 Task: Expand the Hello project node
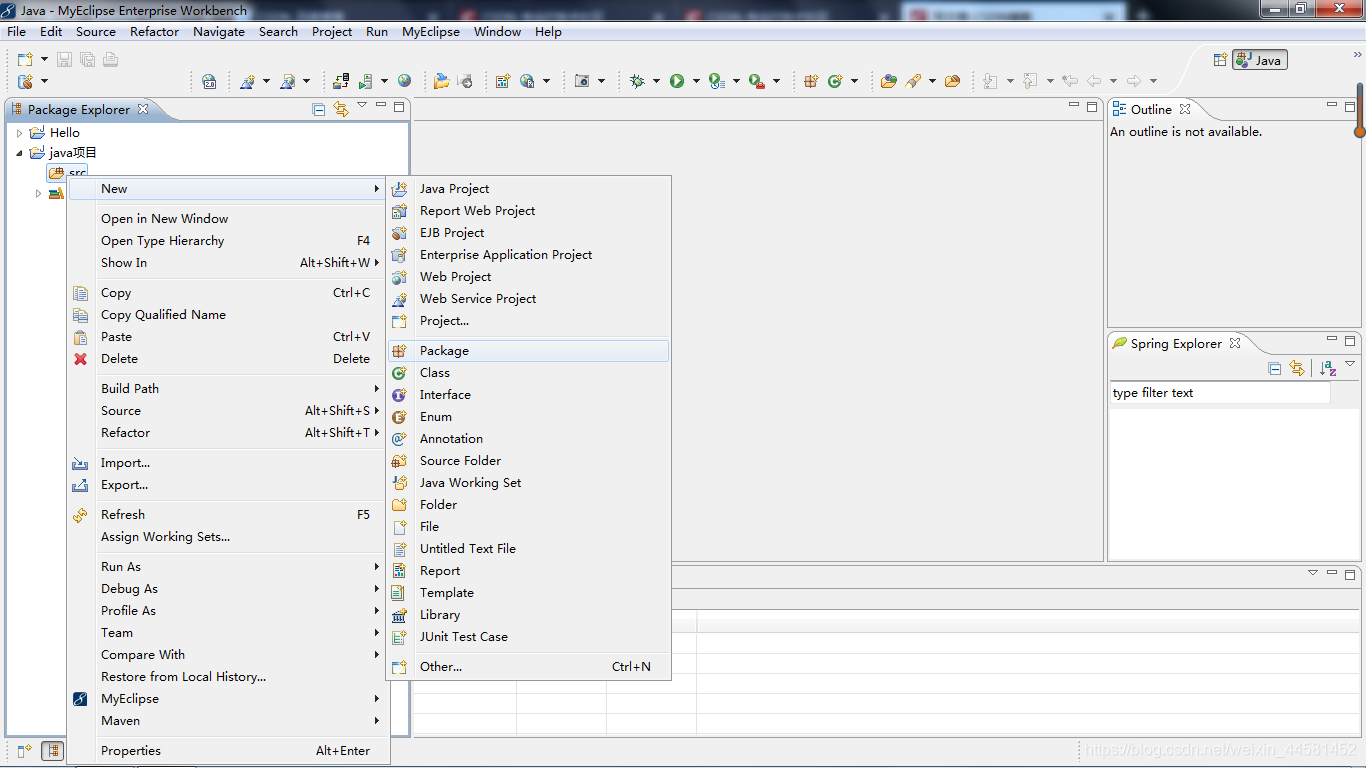point(19,133)
